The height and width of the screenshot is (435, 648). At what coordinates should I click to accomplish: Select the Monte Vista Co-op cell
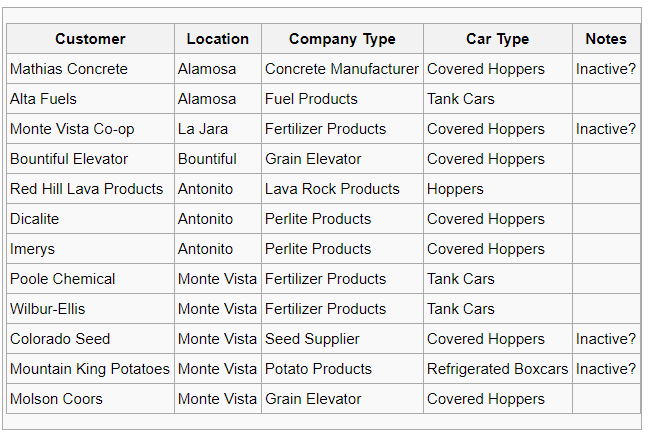(x=91, y=129)
